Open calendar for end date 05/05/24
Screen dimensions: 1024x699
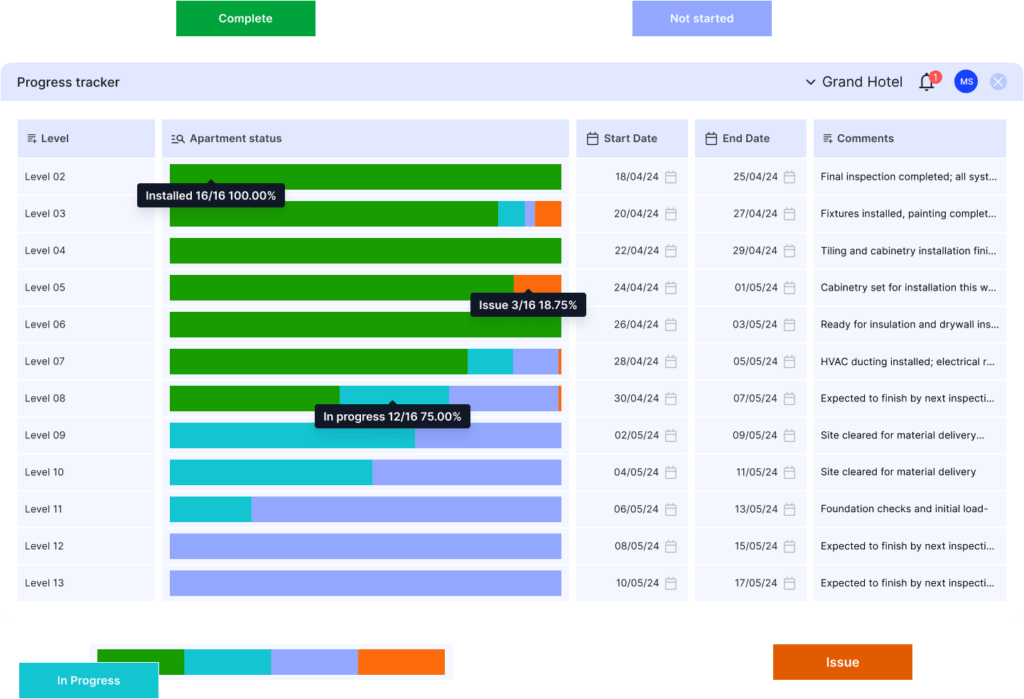click(790, 361)
